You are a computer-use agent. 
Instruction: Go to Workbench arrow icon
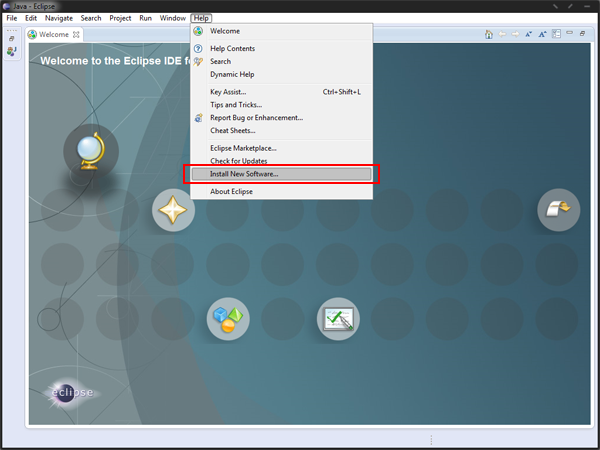click(559, 210)
